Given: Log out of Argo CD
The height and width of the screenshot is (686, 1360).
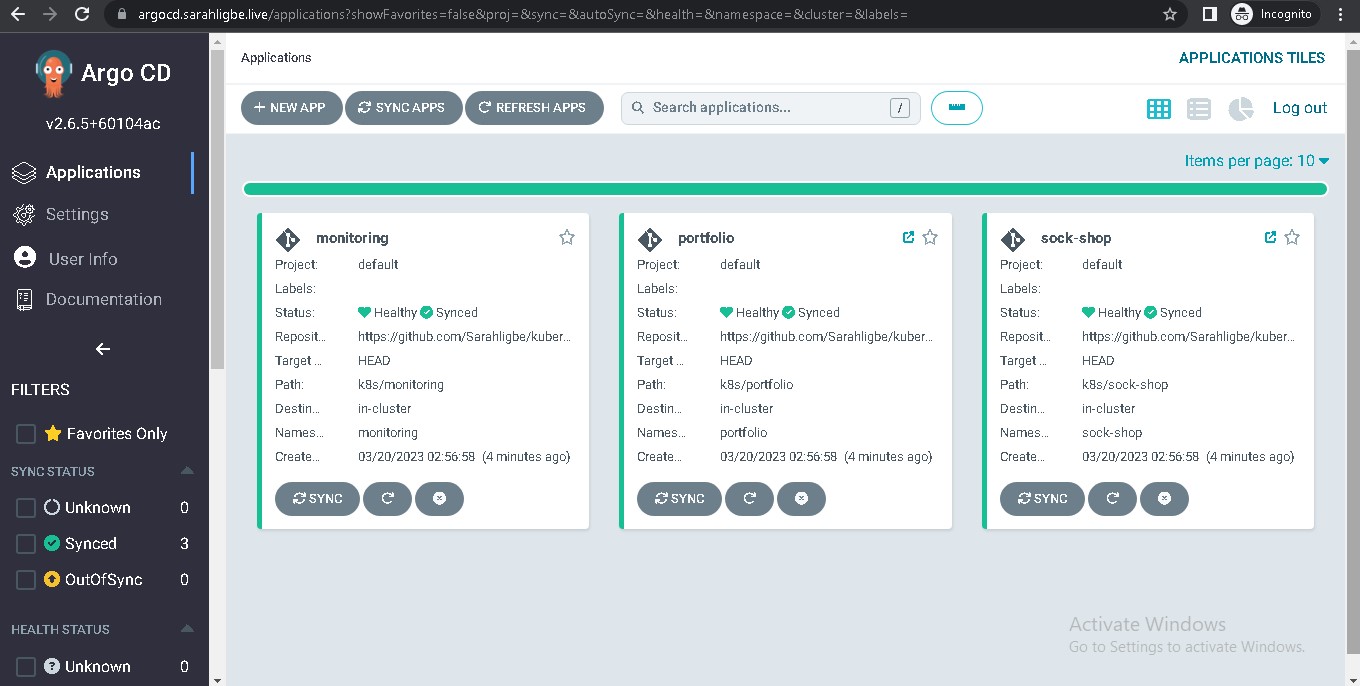Looking at the screenshot, I should point(1300,108).
